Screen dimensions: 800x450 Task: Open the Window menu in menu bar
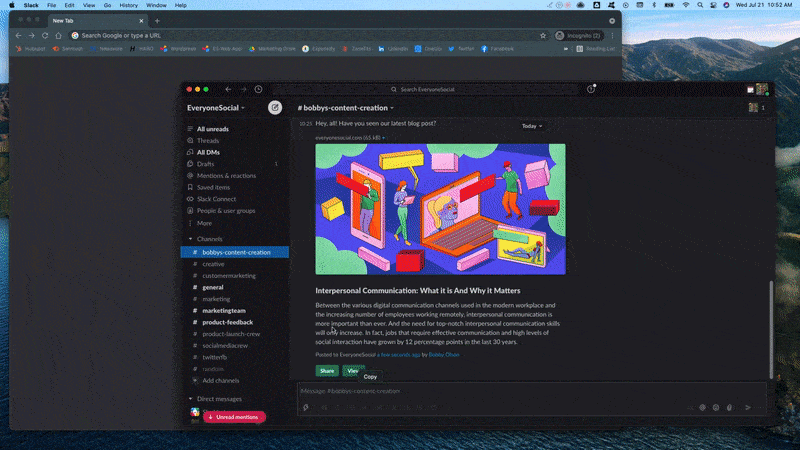[x=156, y=5]
